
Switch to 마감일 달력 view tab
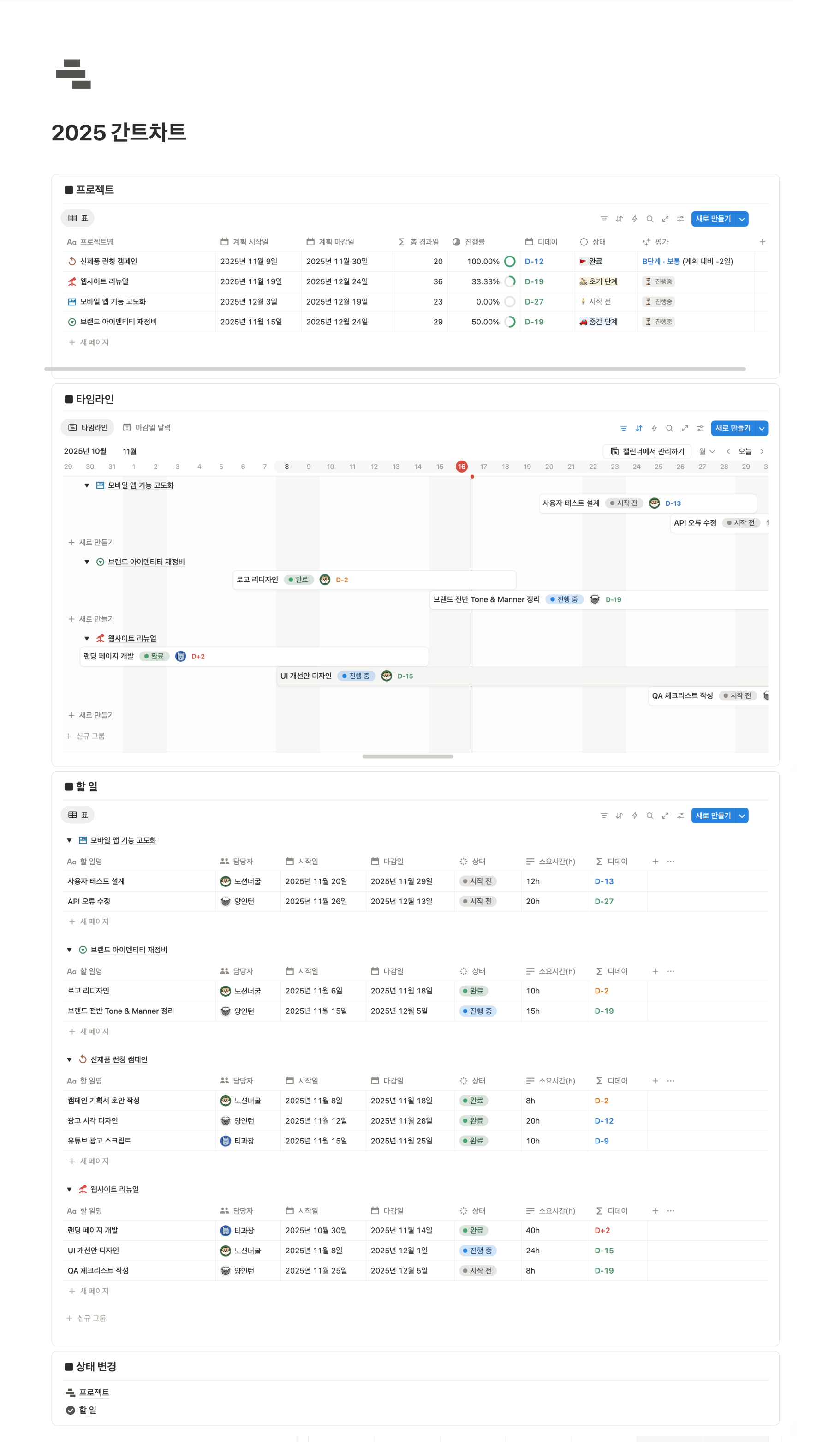click(x=147, y=427)
